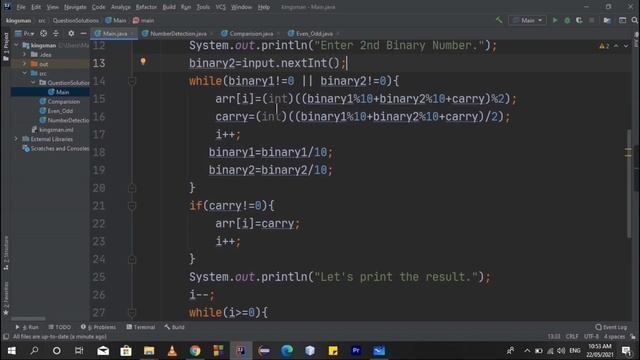Click the editor vertical scrollbar
This screenshot has height=360, width=640.
pos(629,183)
